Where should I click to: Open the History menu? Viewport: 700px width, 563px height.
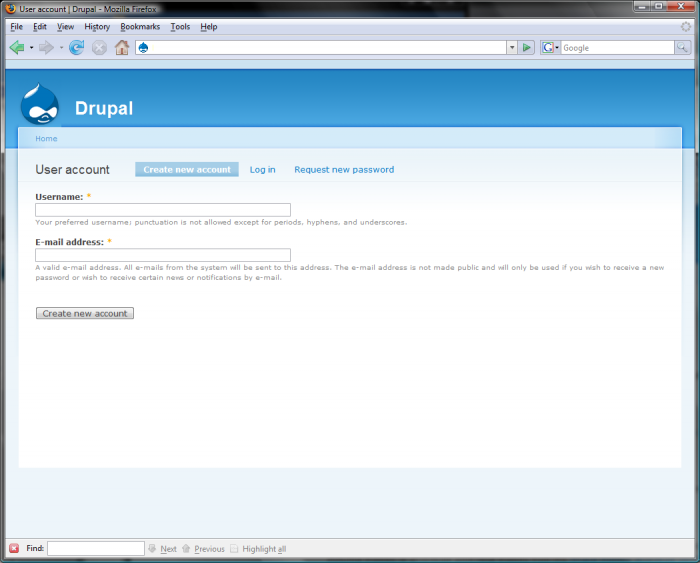click(97, 27)
